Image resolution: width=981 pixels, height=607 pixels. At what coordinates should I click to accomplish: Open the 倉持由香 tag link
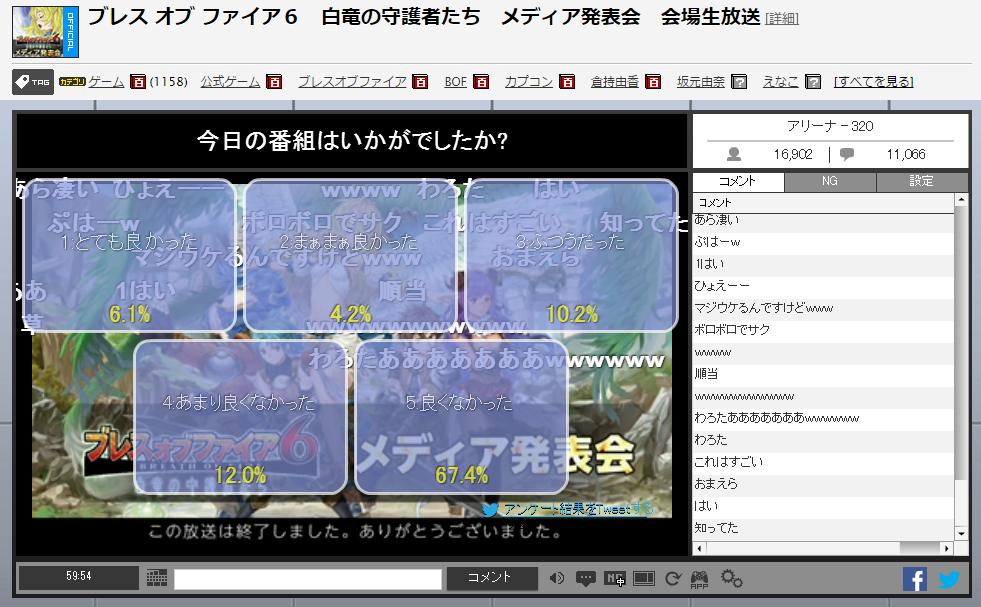pyautogui.click(x=615, y=82)
